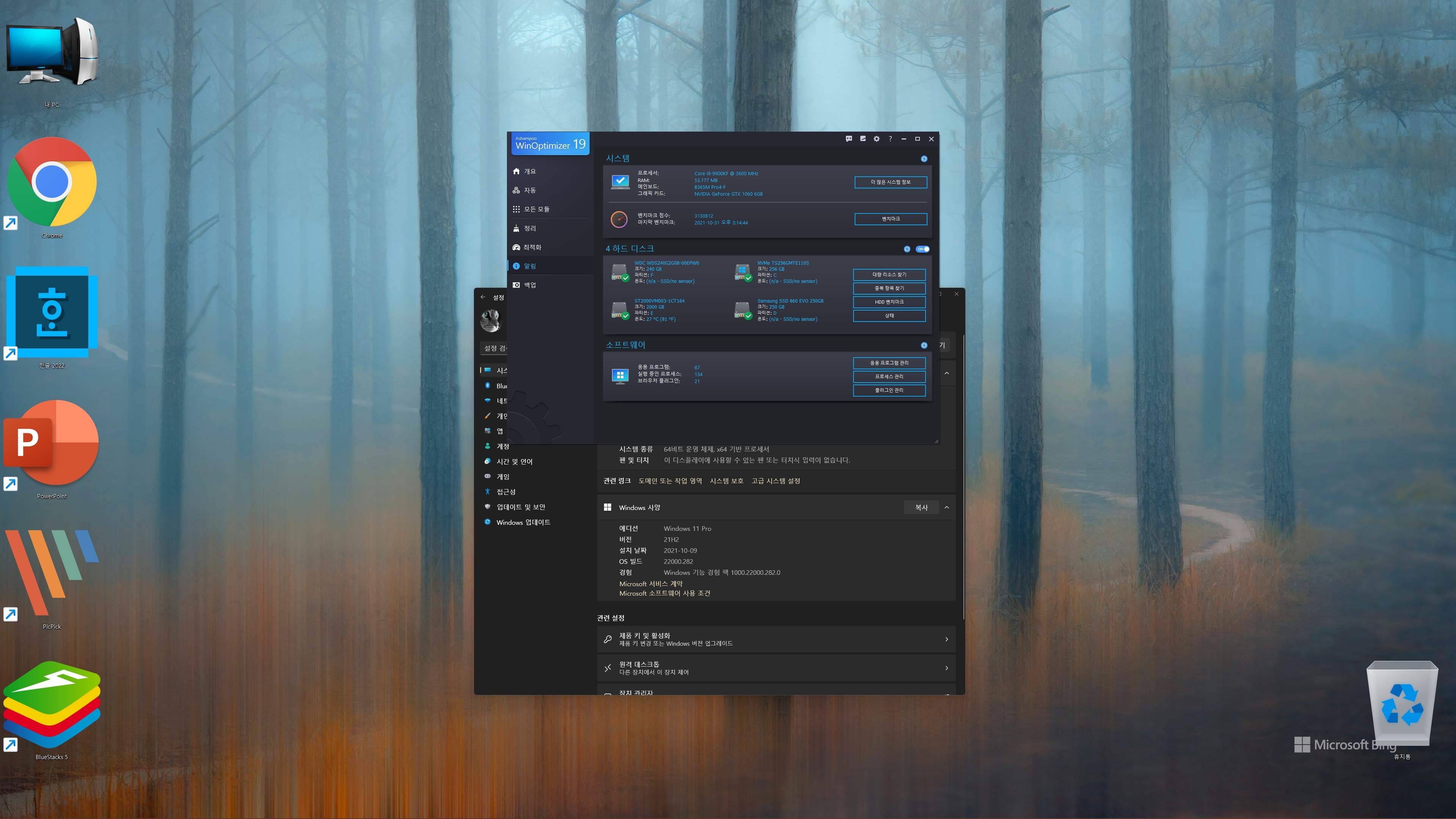Toggle the hard disk monitoring ON switch
Viewport: 1456px width, 819px height.
pos(923,249)
